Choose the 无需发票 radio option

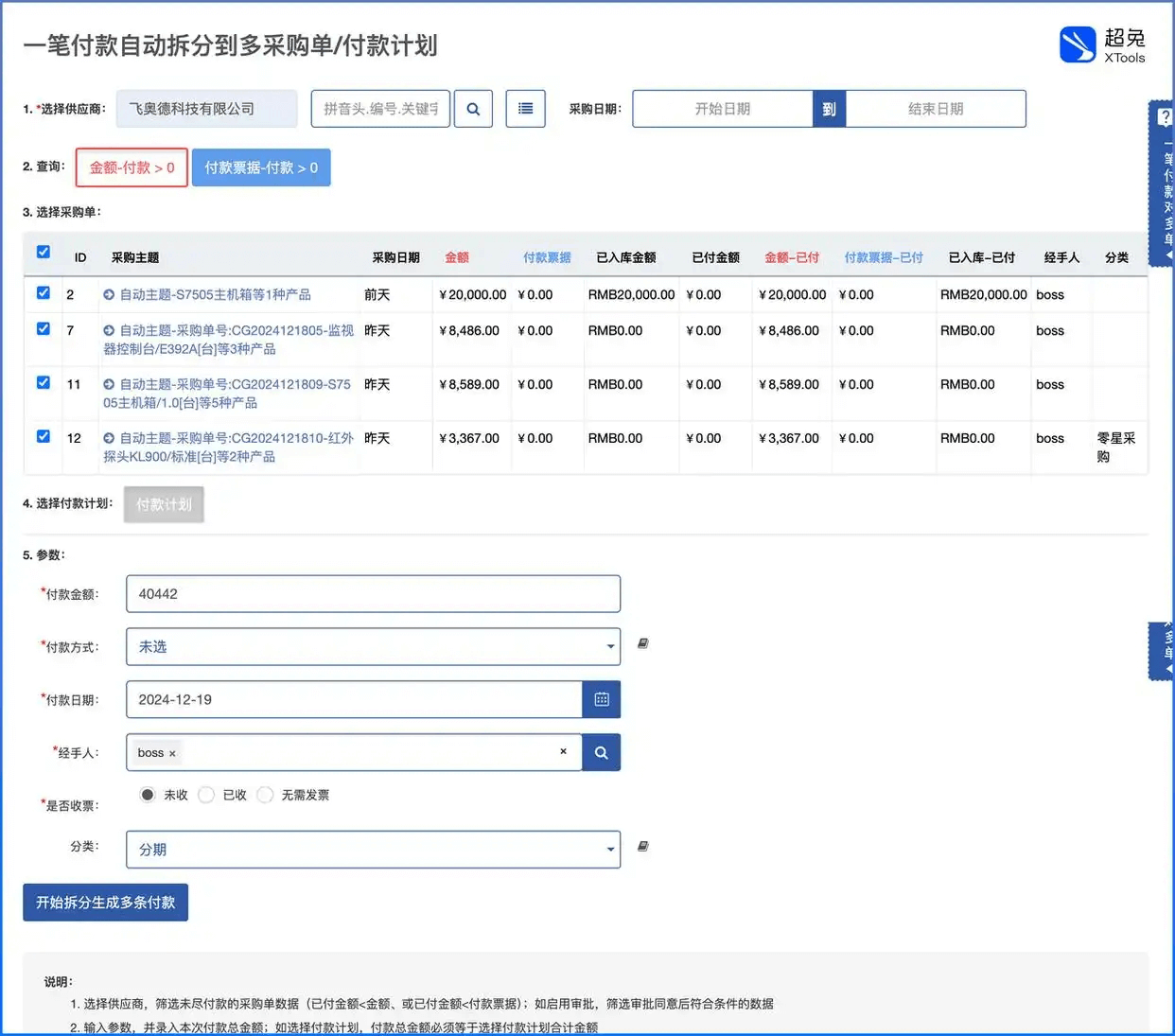[265, 795]
